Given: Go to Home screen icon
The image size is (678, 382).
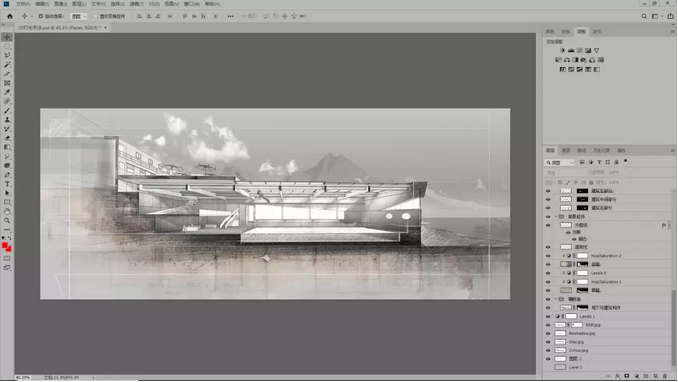Looking at the screenshot, I should [10, 16].
